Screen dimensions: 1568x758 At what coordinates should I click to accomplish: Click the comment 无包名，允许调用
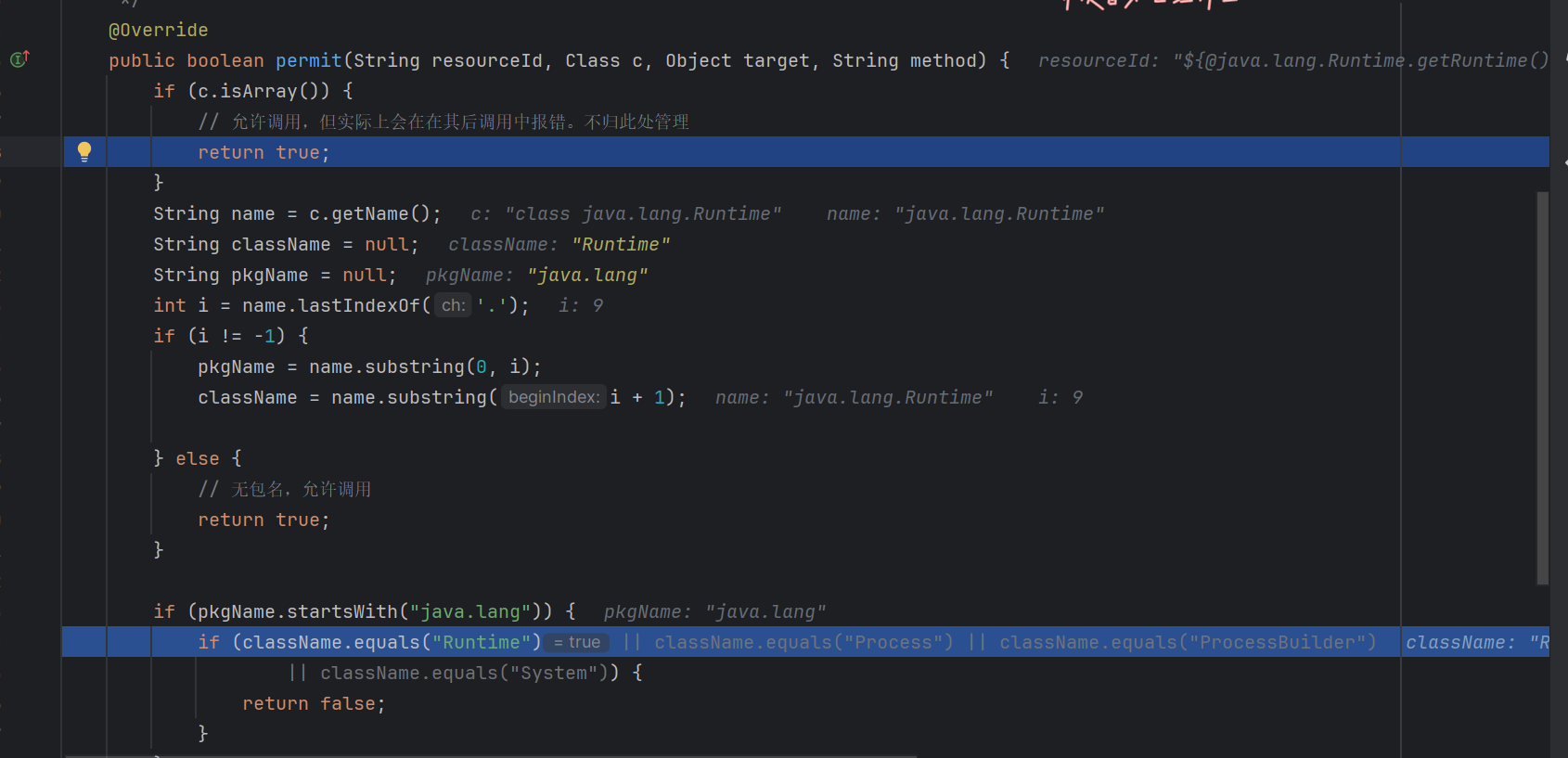pyautogui.click(x=285, y=489)
